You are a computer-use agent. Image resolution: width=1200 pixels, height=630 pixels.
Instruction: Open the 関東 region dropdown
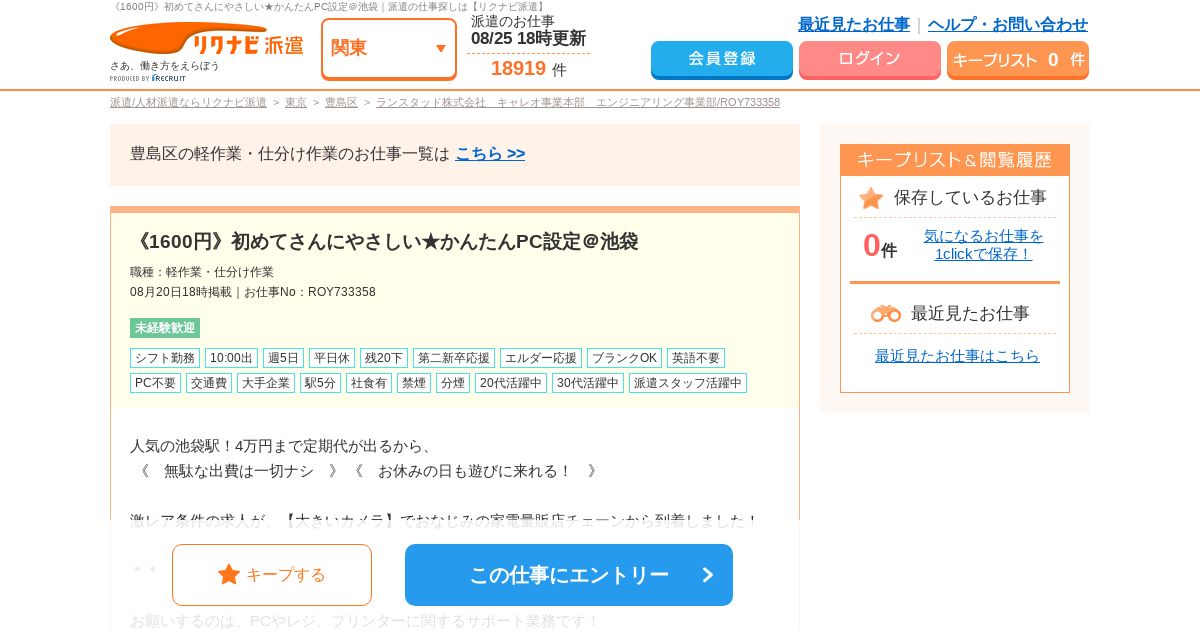pos(389,48)
